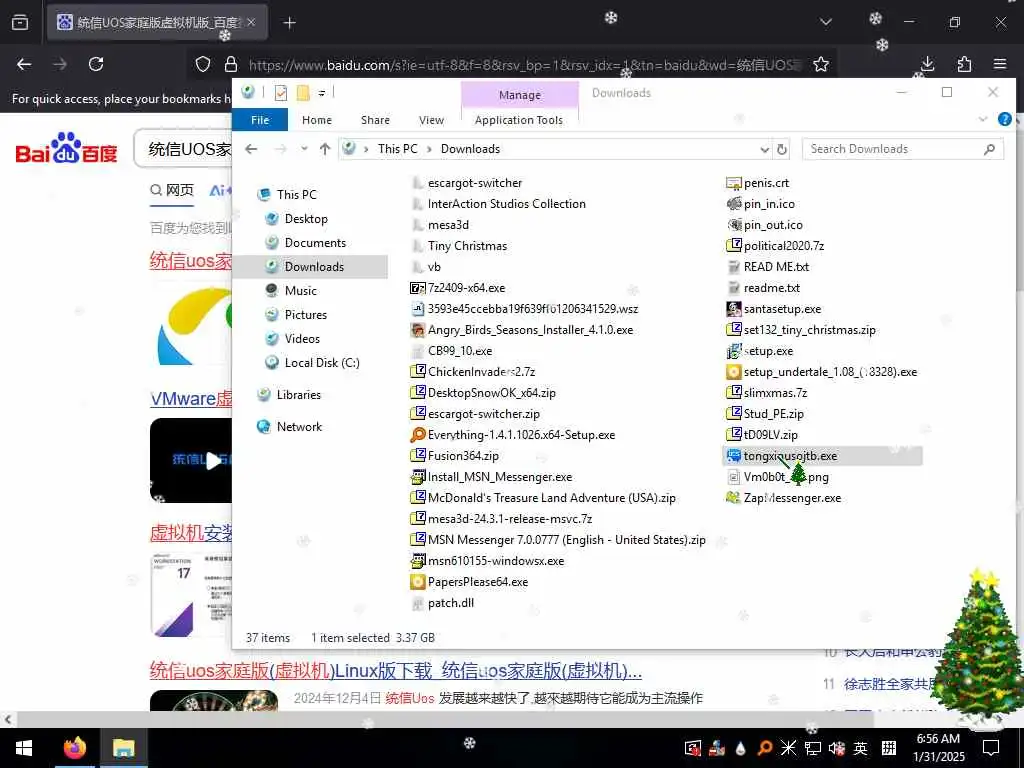
Task: Switch to the Share ribbon tab
Action: coord(376,120)
